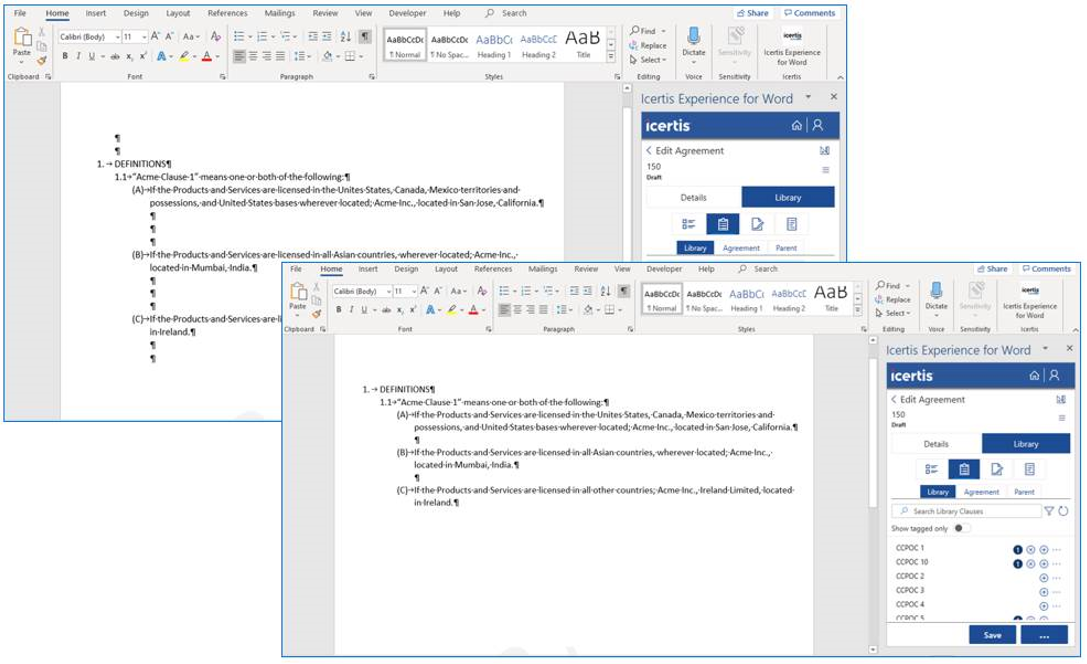Switch to the Details tab in front Icertis panel
This screenshot has width=1087, height=664.
tap(935, 444)
